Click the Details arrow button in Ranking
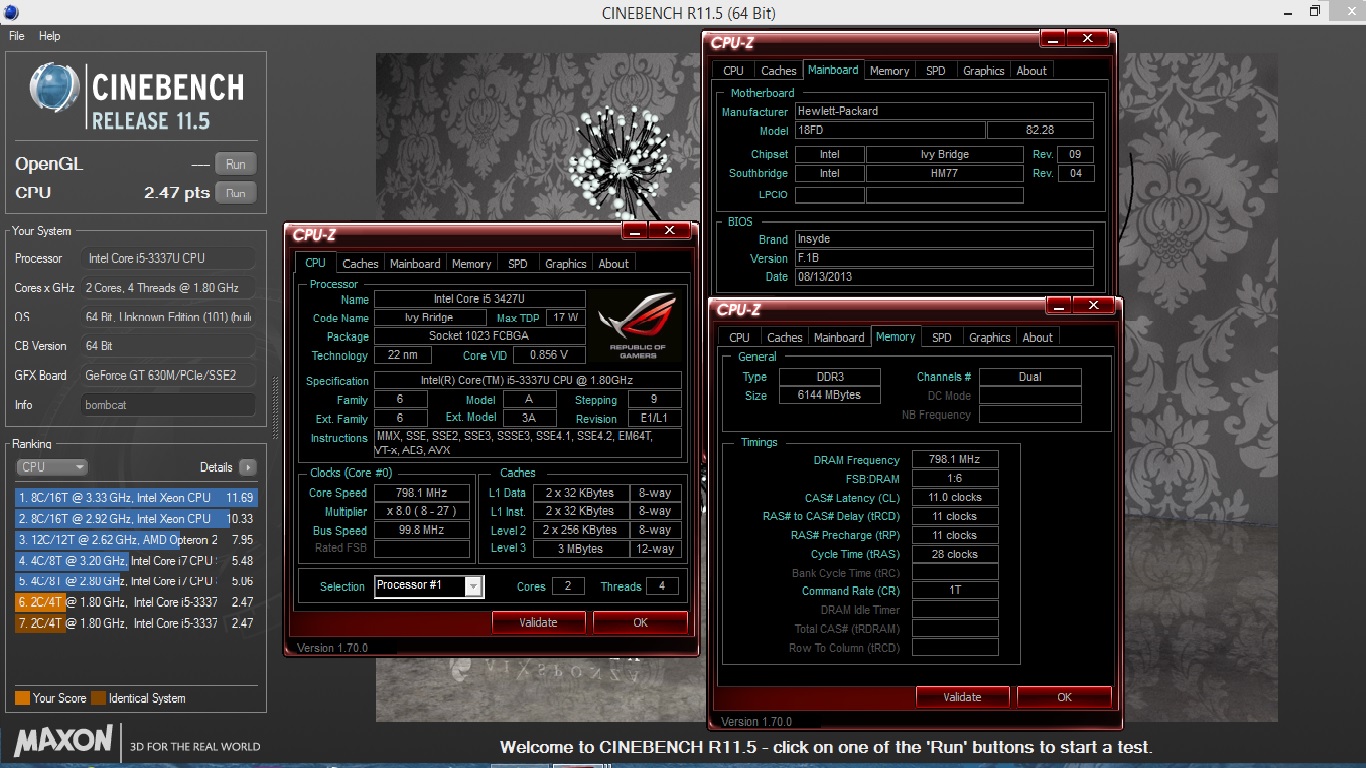 pos(247,467)
